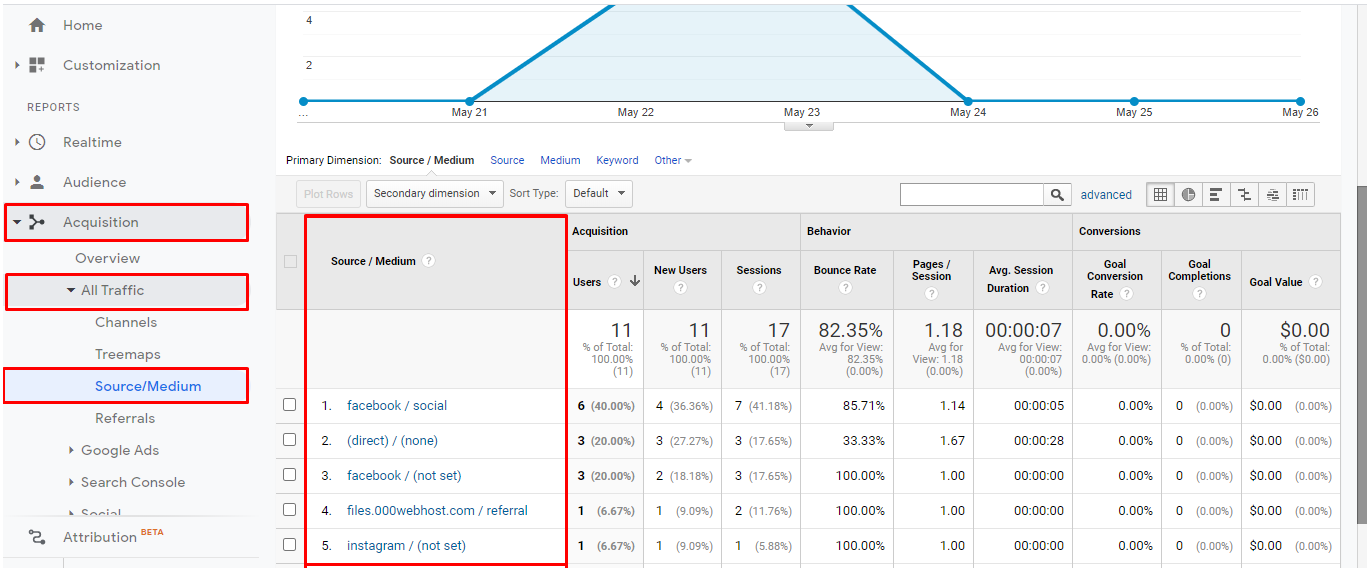This screenshot has width=1367, height=568.
Task: Switch to the Data table view icon
Action: (1160, 195)
